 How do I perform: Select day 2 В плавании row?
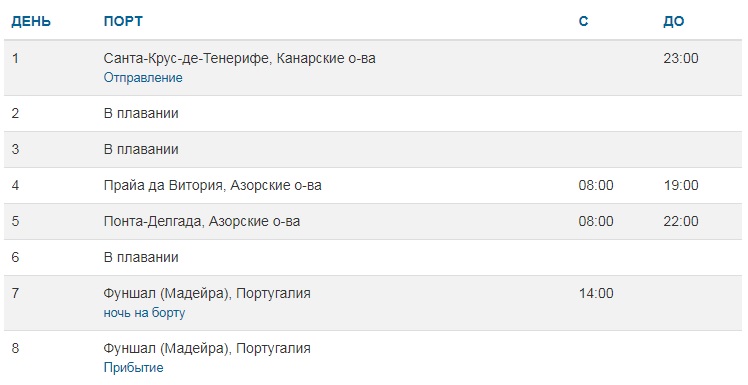373,114
